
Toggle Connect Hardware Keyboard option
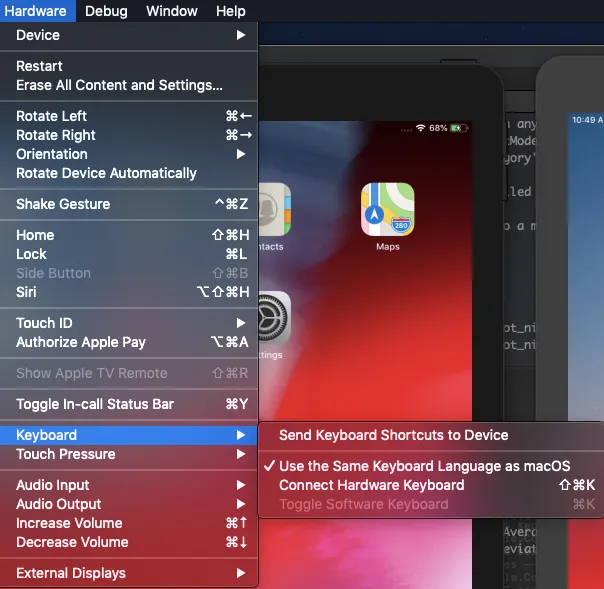[x=431, y=485]
